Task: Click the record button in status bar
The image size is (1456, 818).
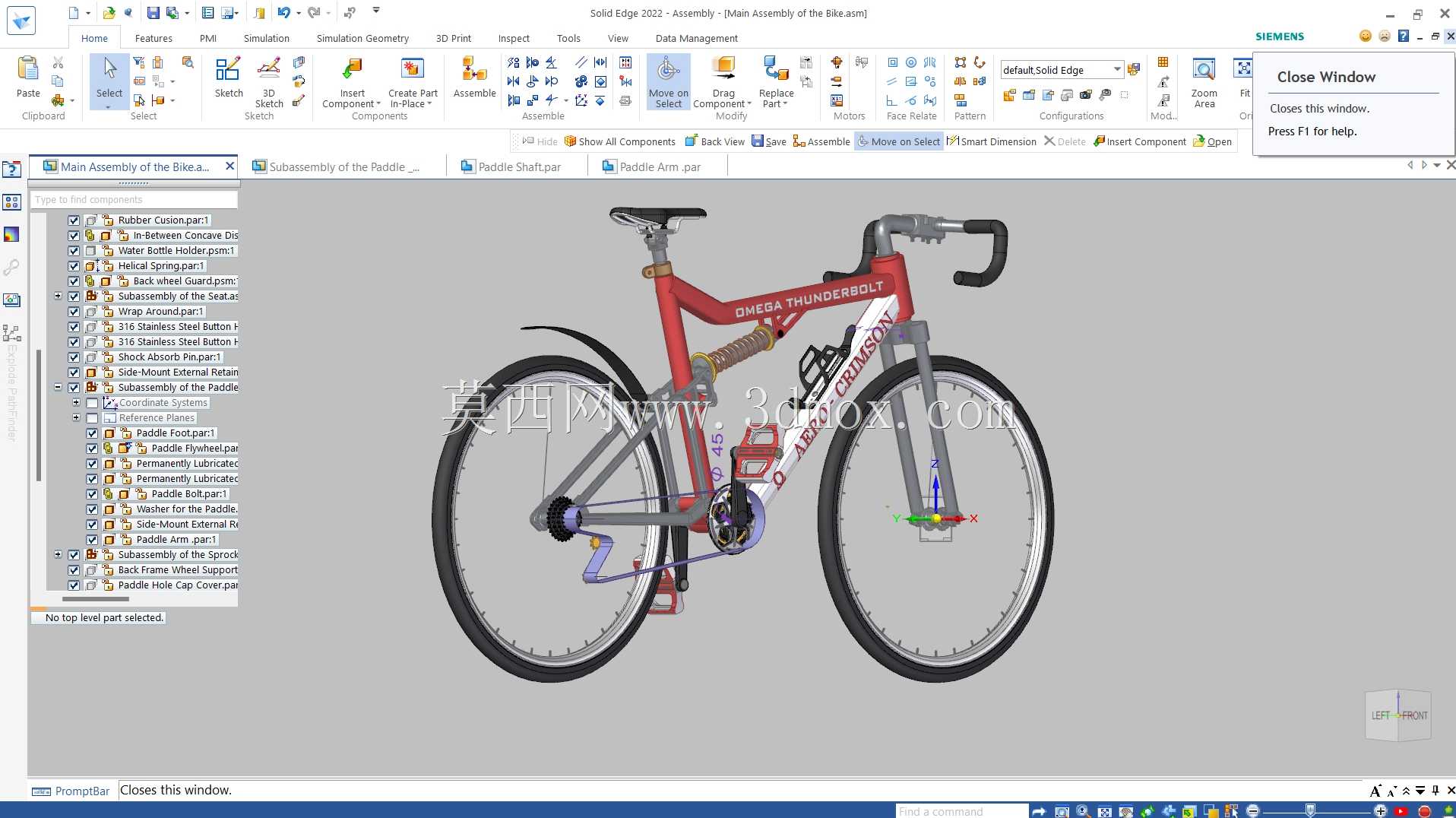Action: pos(1425,811)
